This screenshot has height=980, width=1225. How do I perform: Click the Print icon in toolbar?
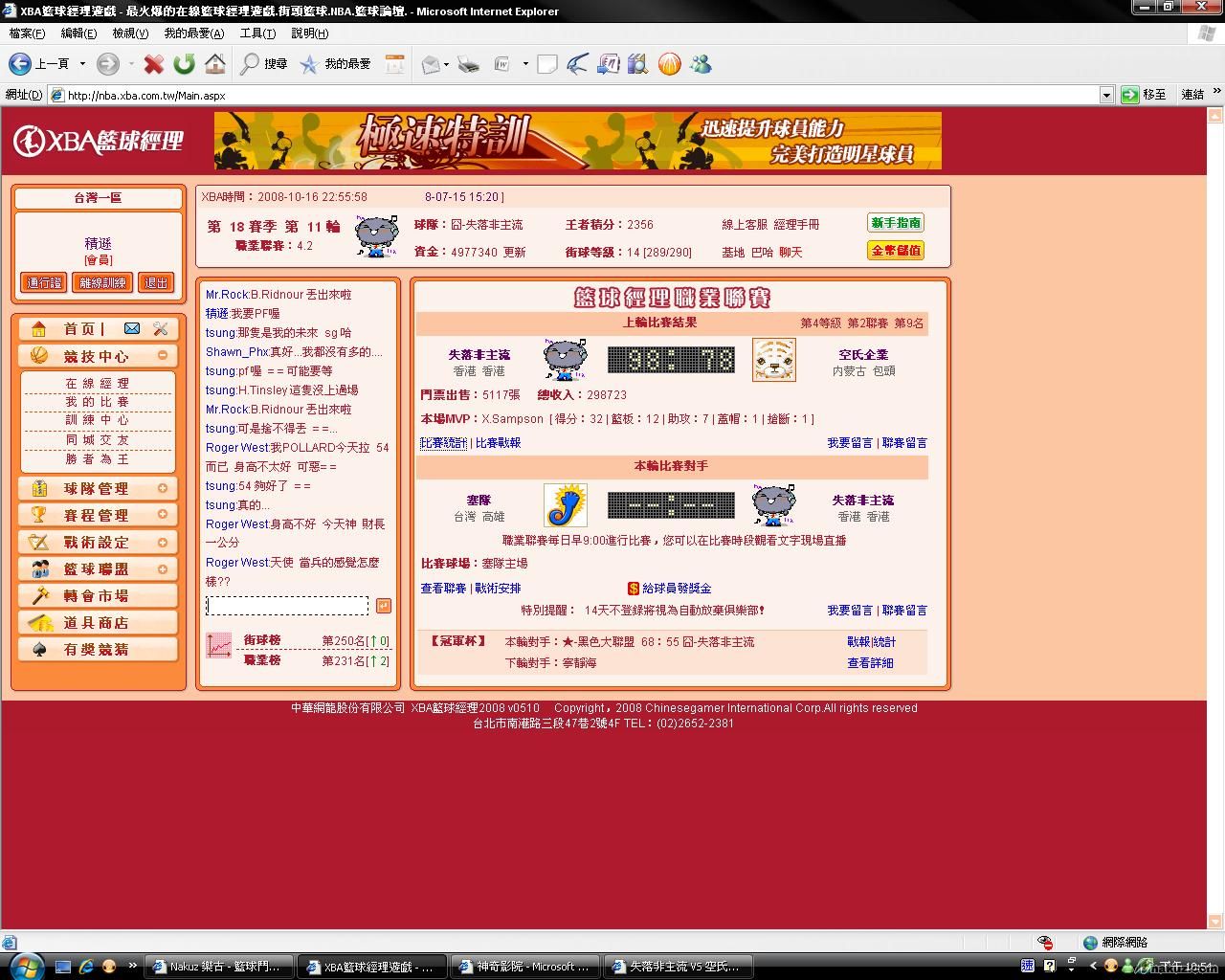468,64
